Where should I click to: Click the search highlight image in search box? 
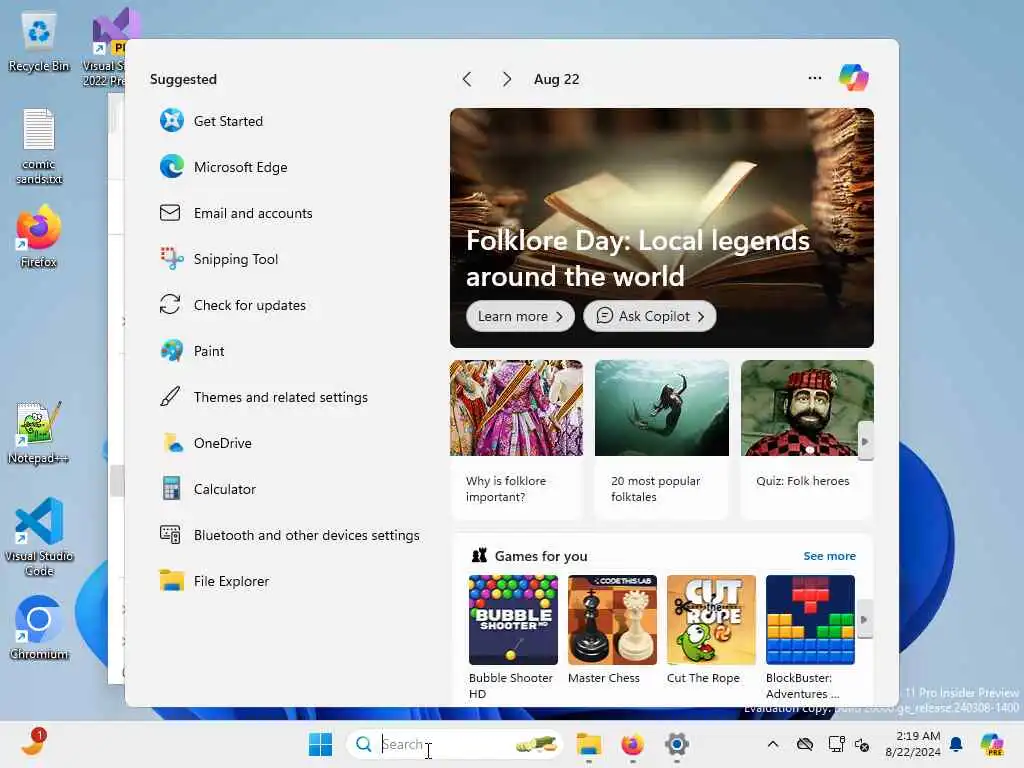point(536,744)
